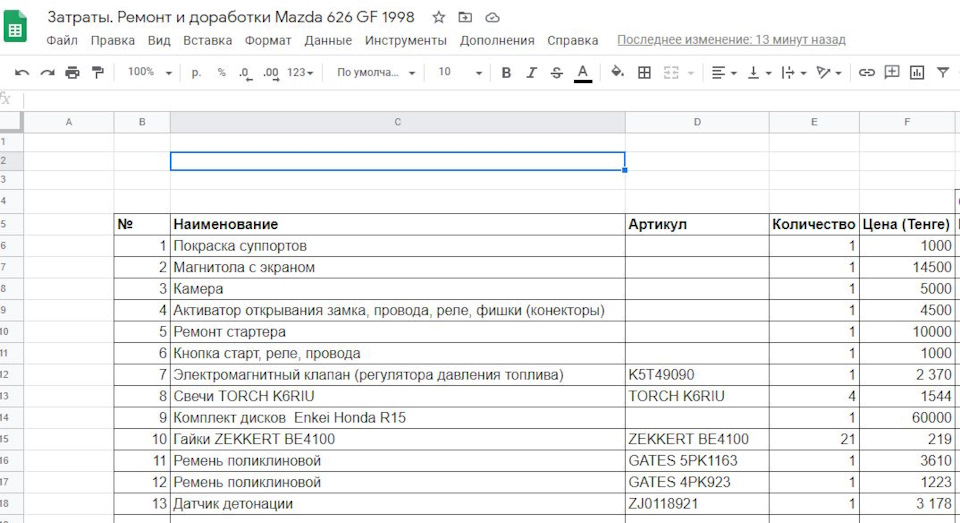
Task: Open text wrapping dropdown
Action: point(794,73)
